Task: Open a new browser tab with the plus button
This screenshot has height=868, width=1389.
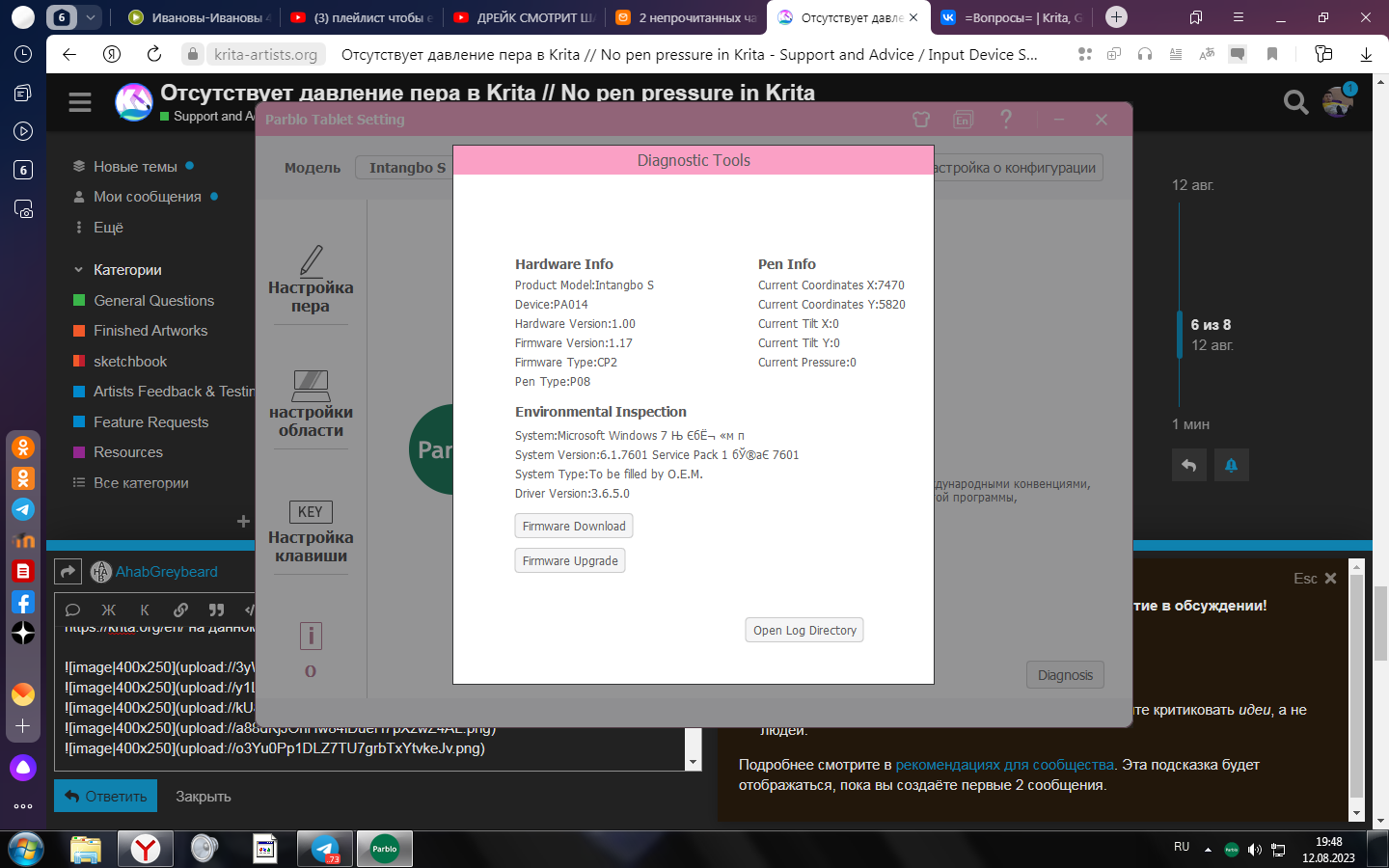Action: point(1116,17)
